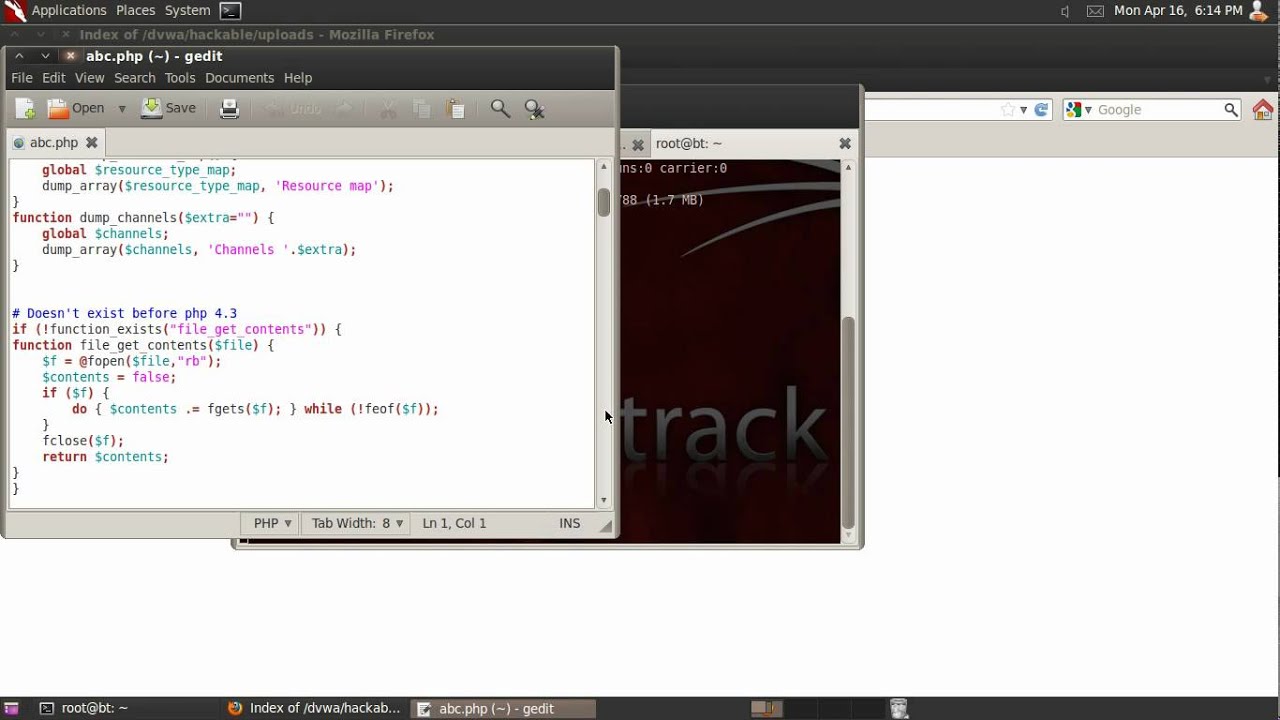Open the gedit Search menu
This screenshot has width=1280, height=720.
135,78
